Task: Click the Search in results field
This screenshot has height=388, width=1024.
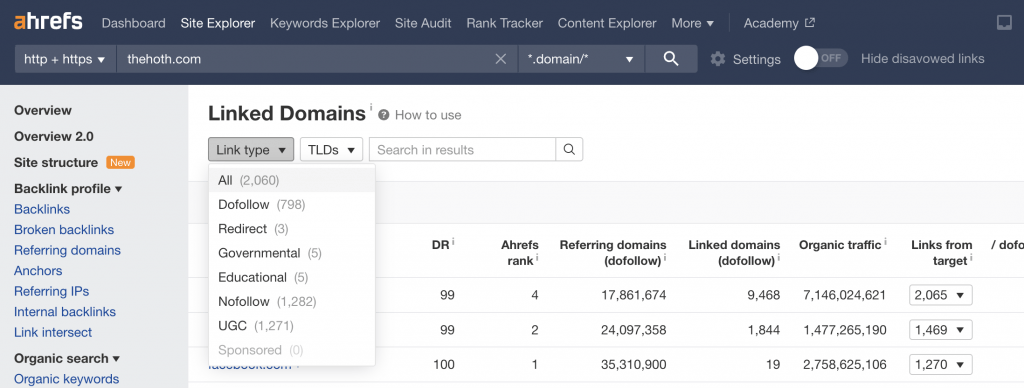Action: coord(462,150)
